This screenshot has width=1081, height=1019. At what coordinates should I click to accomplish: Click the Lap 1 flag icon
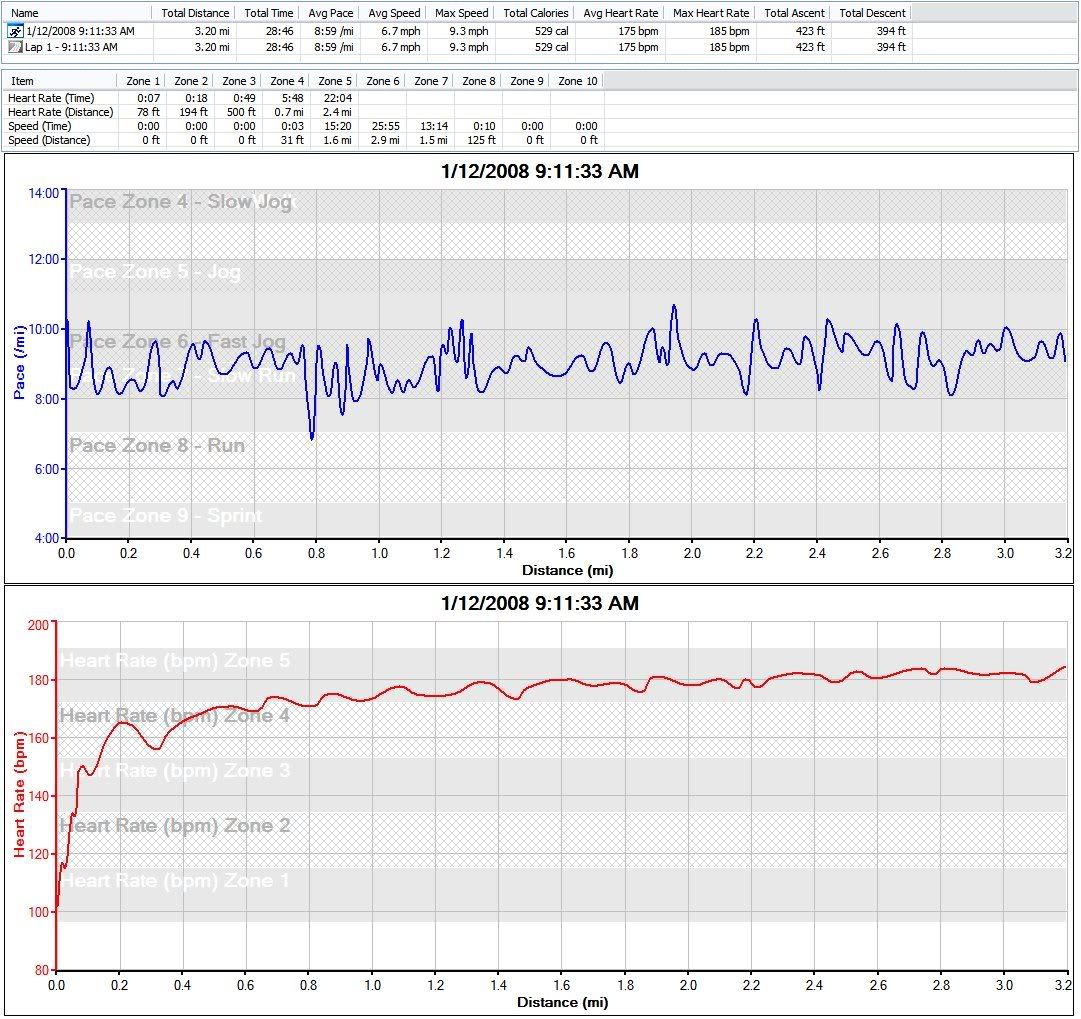pos(15,47)
